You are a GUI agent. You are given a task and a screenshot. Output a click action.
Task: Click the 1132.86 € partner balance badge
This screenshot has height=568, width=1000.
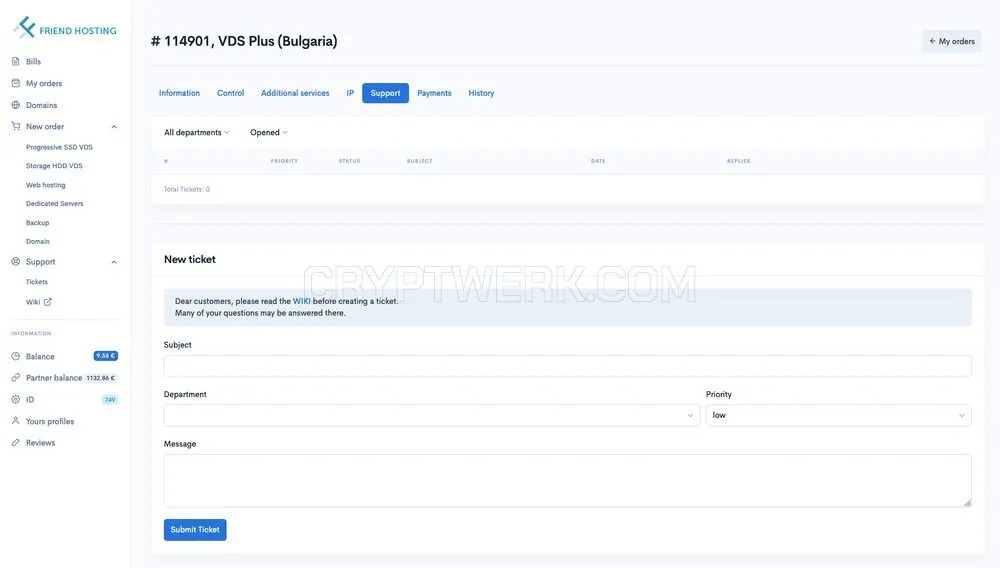[101, 378]
